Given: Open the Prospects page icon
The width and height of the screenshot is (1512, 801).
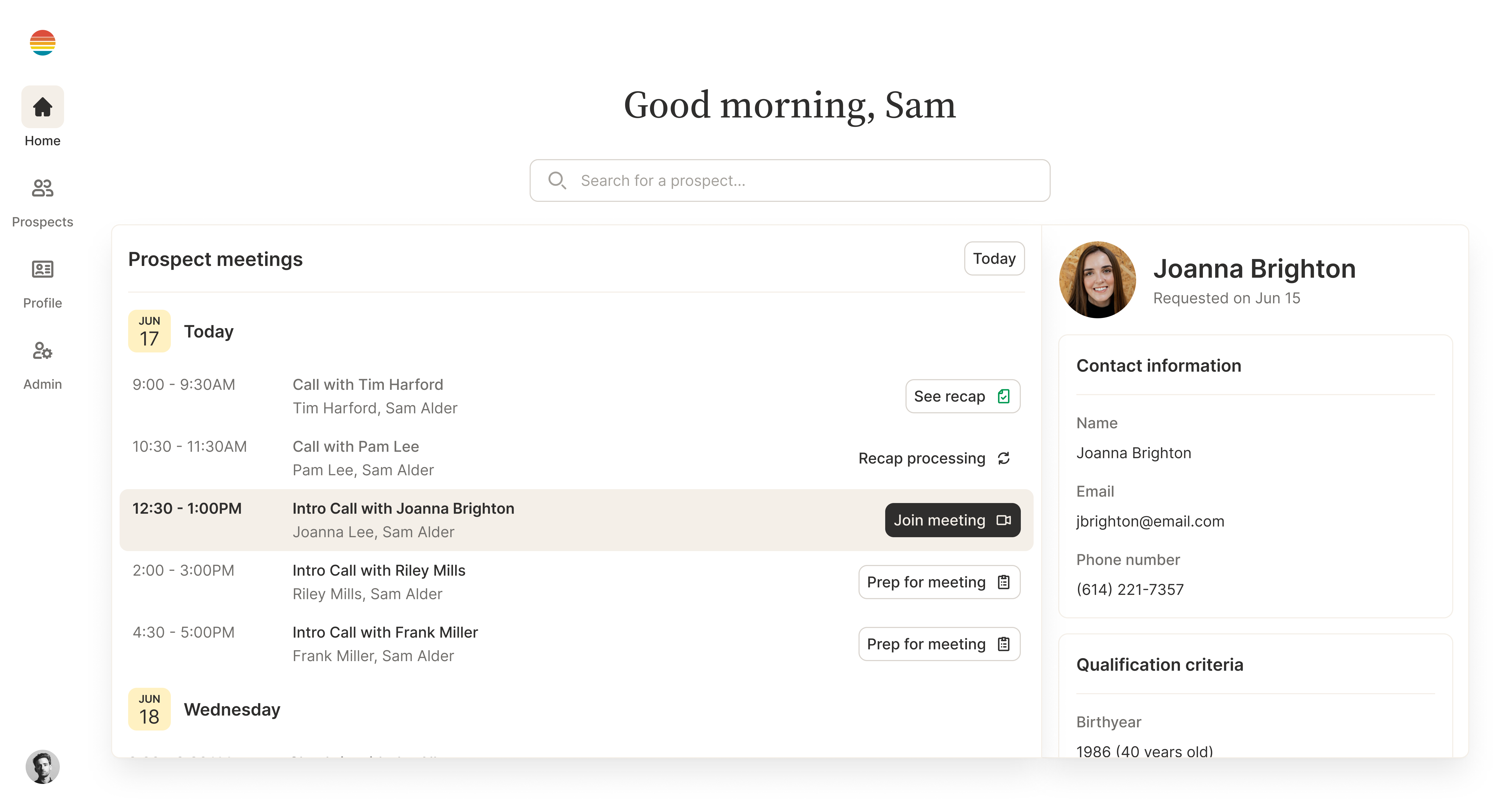Looking at the screenshot, I should tap(42, 188).
